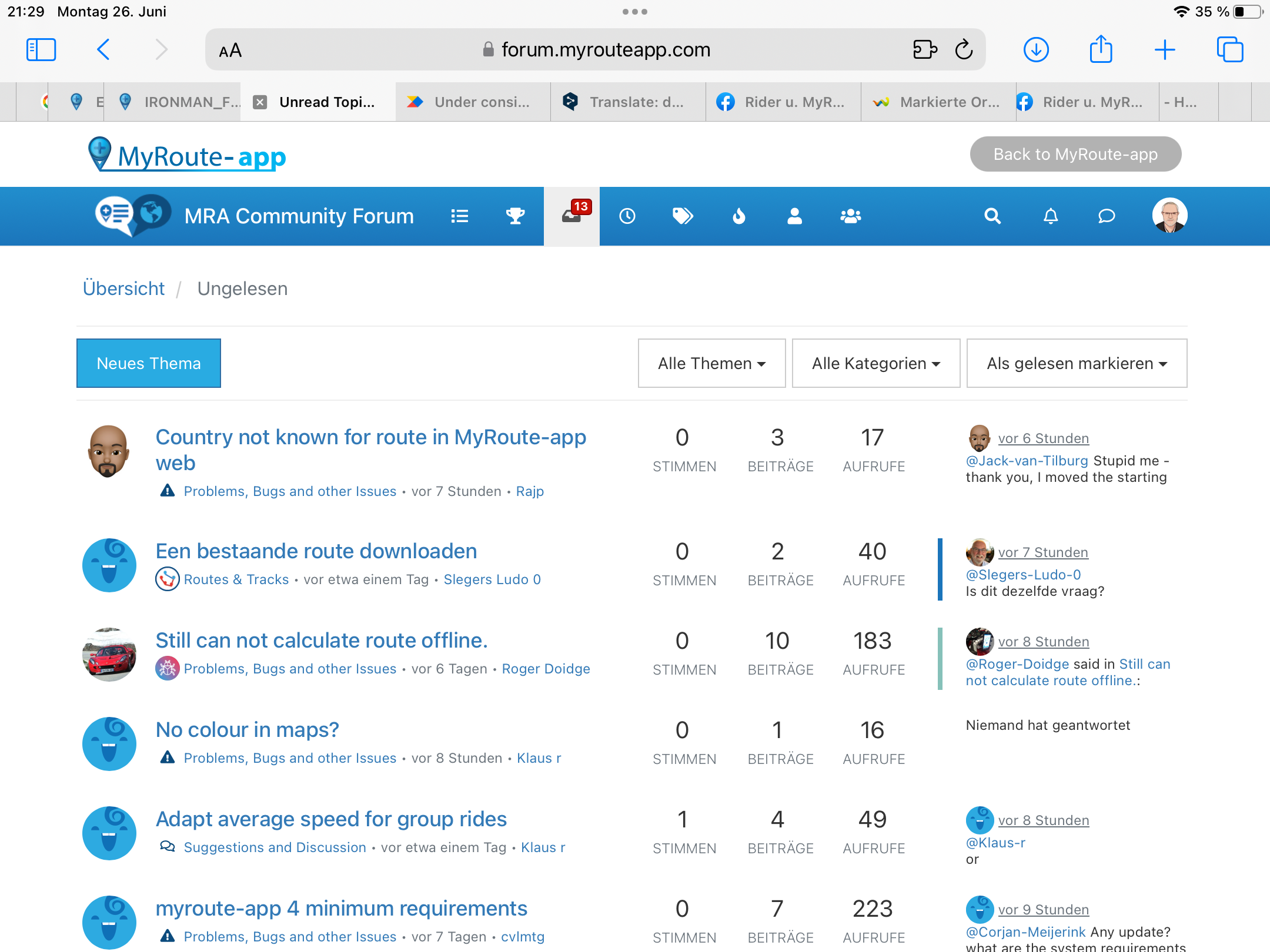Image resolution: width=1270 pixels, height=952 pixels.
Task: Open the tags icon in forum navbar
Action: (683, 216)
